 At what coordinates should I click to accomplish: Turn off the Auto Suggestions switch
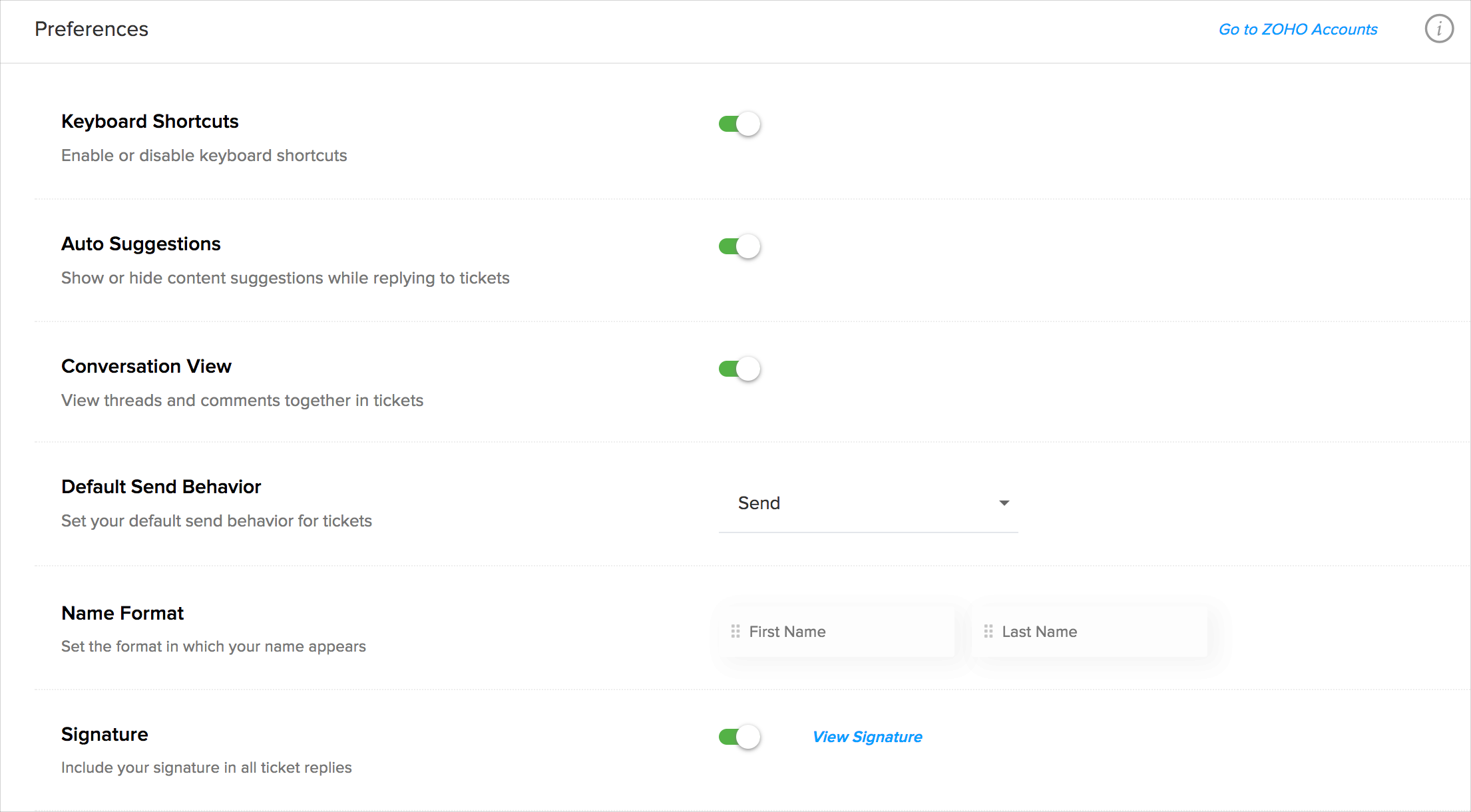pos(739,246)
